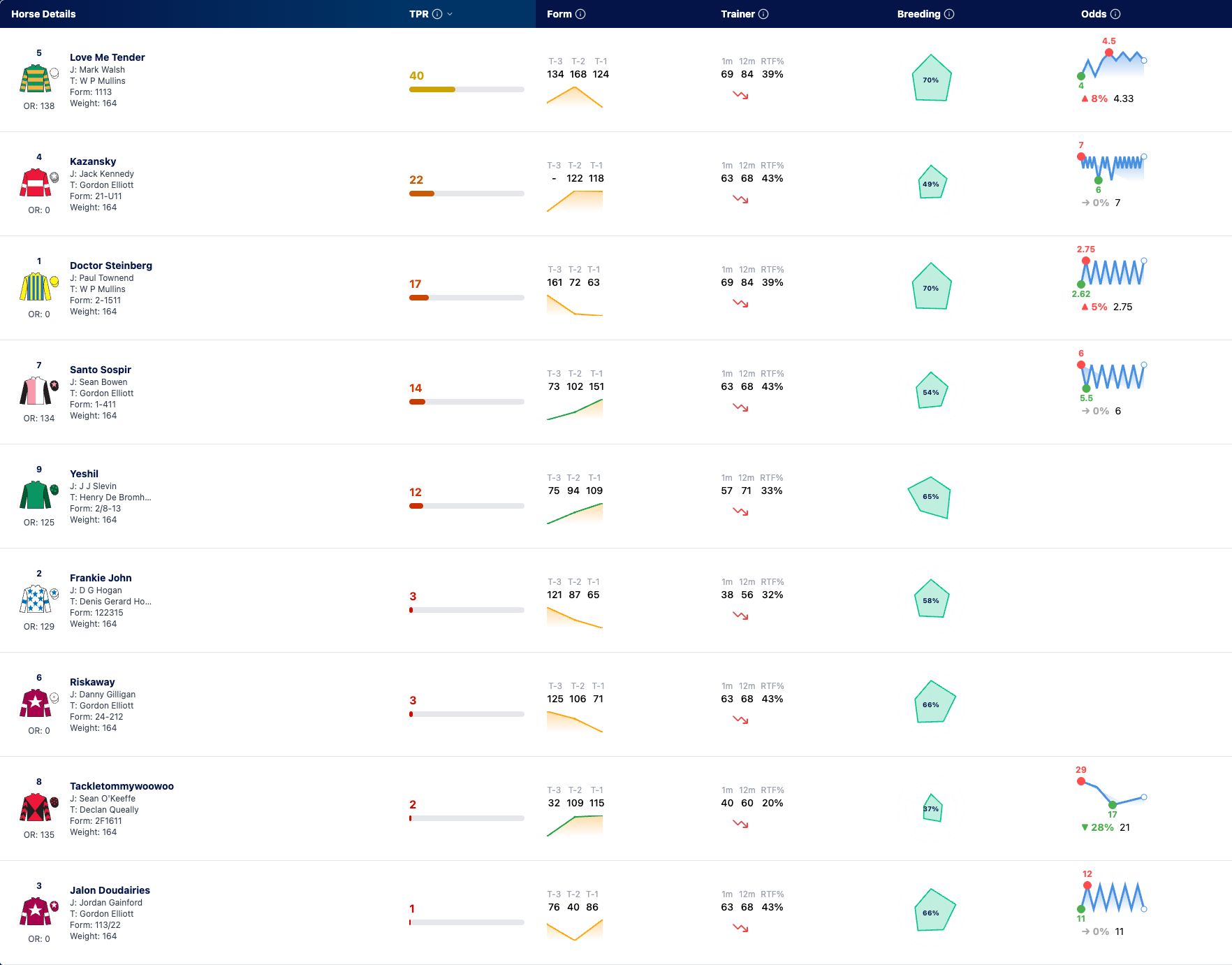1232x965 pixels.
Task: Click Love Me Tender's jockey silks icon
Action: 36,78
